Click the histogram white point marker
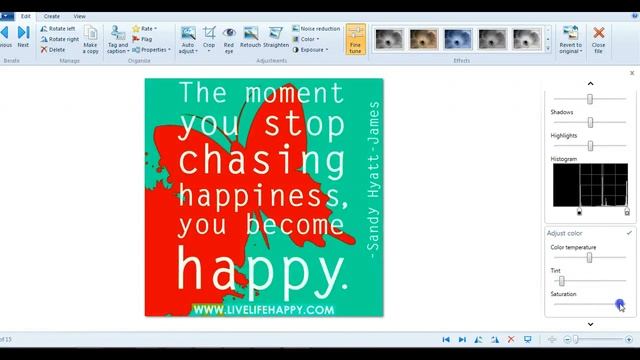This screenshot has width=640, height=360. (627, 211)
